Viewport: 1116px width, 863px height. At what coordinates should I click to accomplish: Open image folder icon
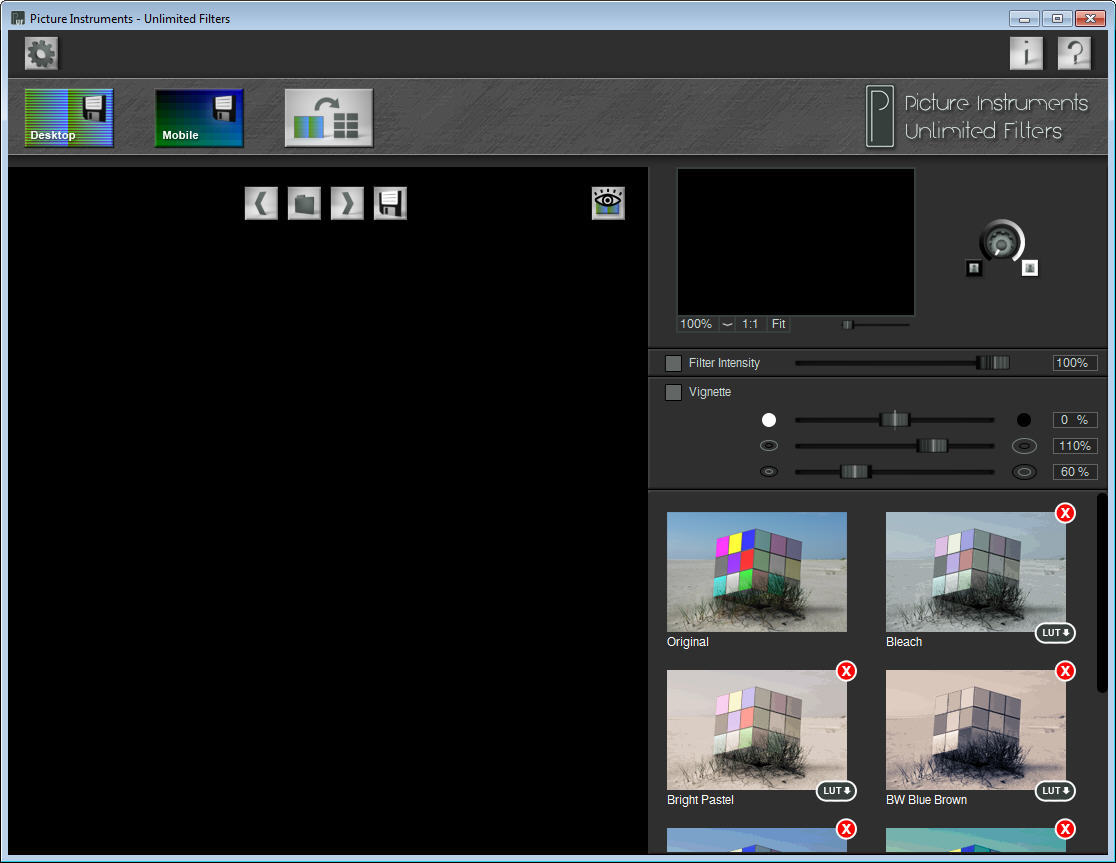click(305, 203)
